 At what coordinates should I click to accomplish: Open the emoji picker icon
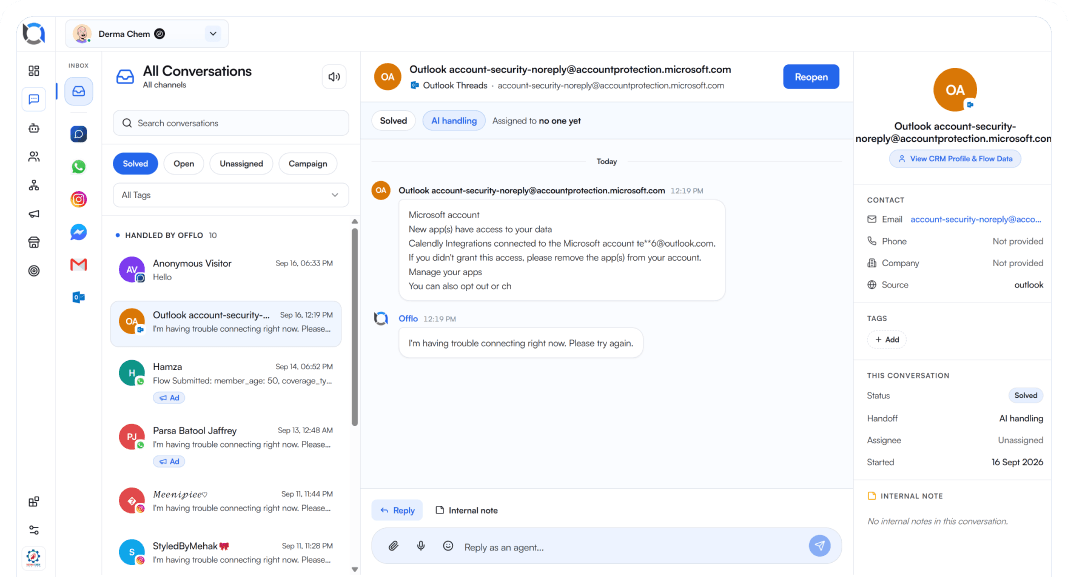click(x=448, y=546)
